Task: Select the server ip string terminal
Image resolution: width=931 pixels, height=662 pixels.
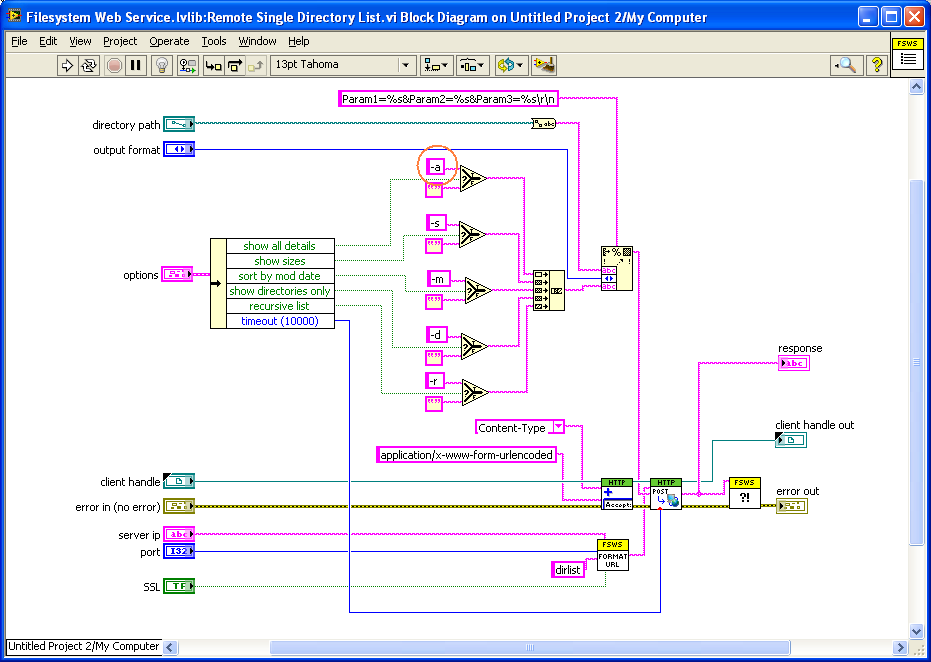Action: [179, 534]
